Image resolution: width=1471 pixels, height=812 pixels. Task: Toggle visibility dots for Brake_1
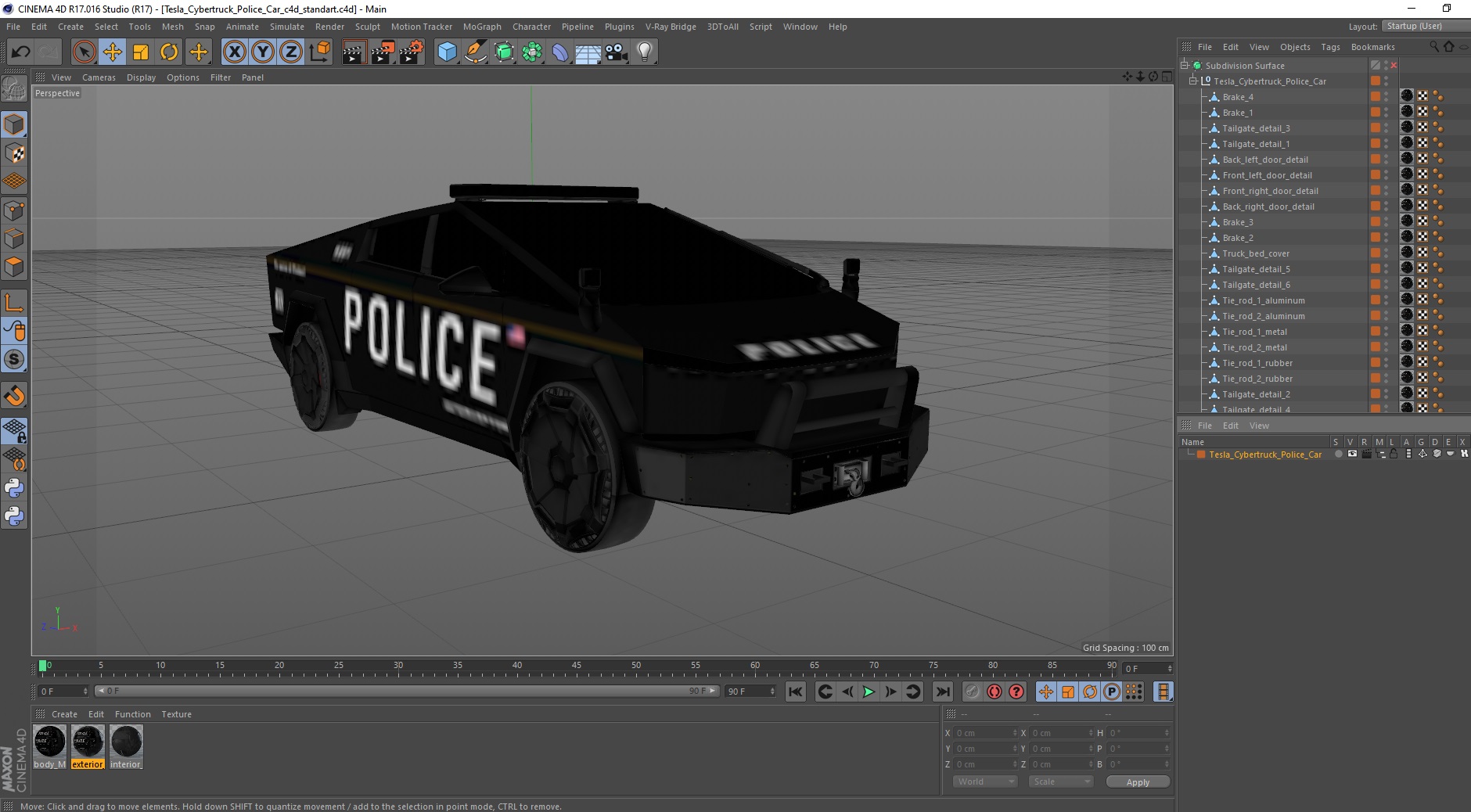coord(1386,113)
